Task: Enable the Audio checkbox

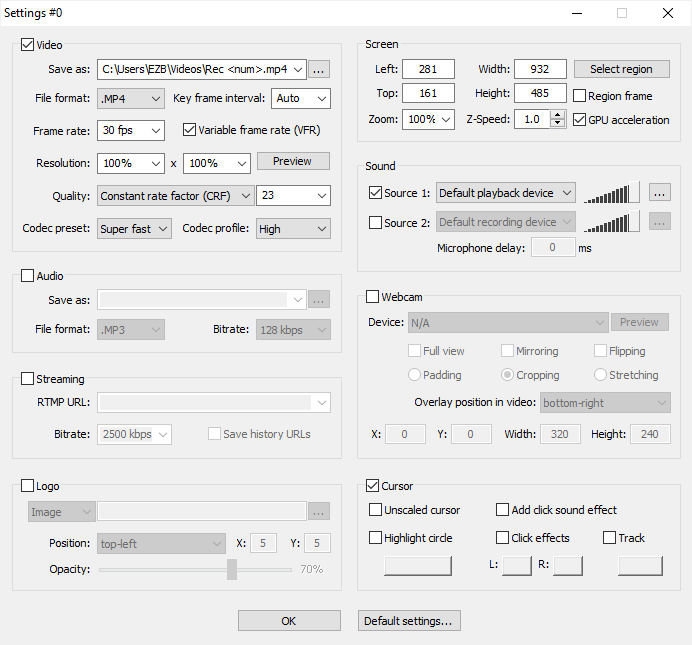Action: coord(27,276)
